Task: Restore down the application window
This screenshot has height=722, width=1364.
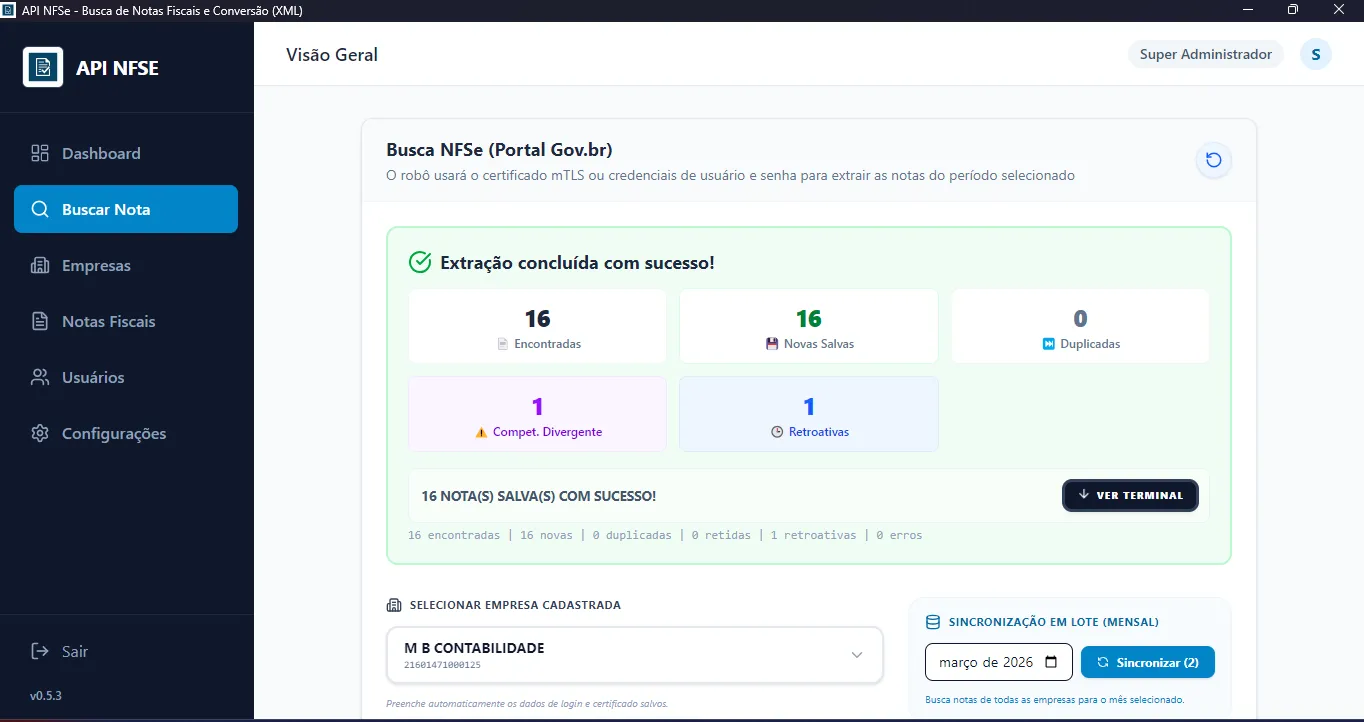Action: click(1293, 10)
